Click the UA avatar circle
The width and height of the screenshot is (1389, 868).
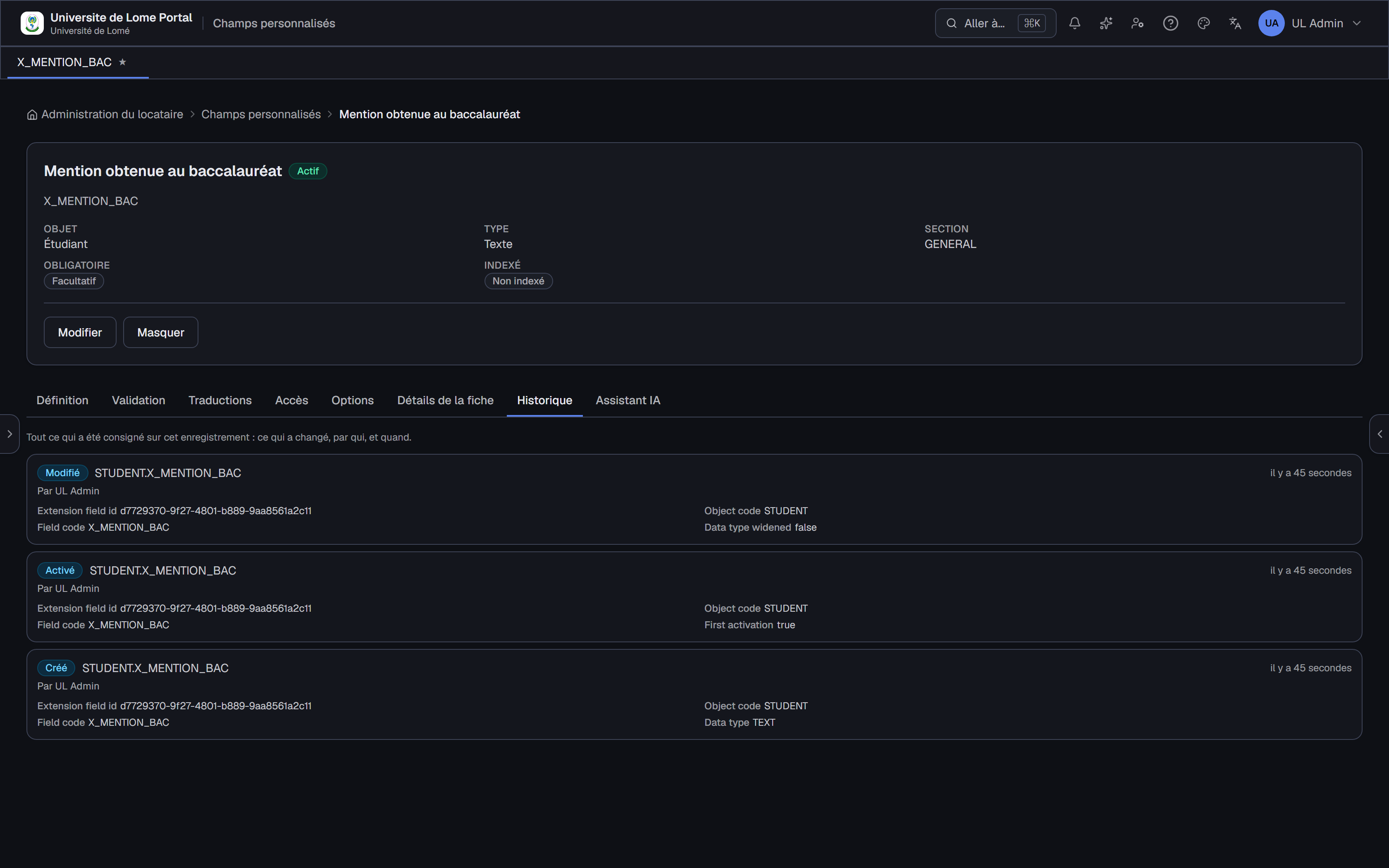pos(1271,23)
